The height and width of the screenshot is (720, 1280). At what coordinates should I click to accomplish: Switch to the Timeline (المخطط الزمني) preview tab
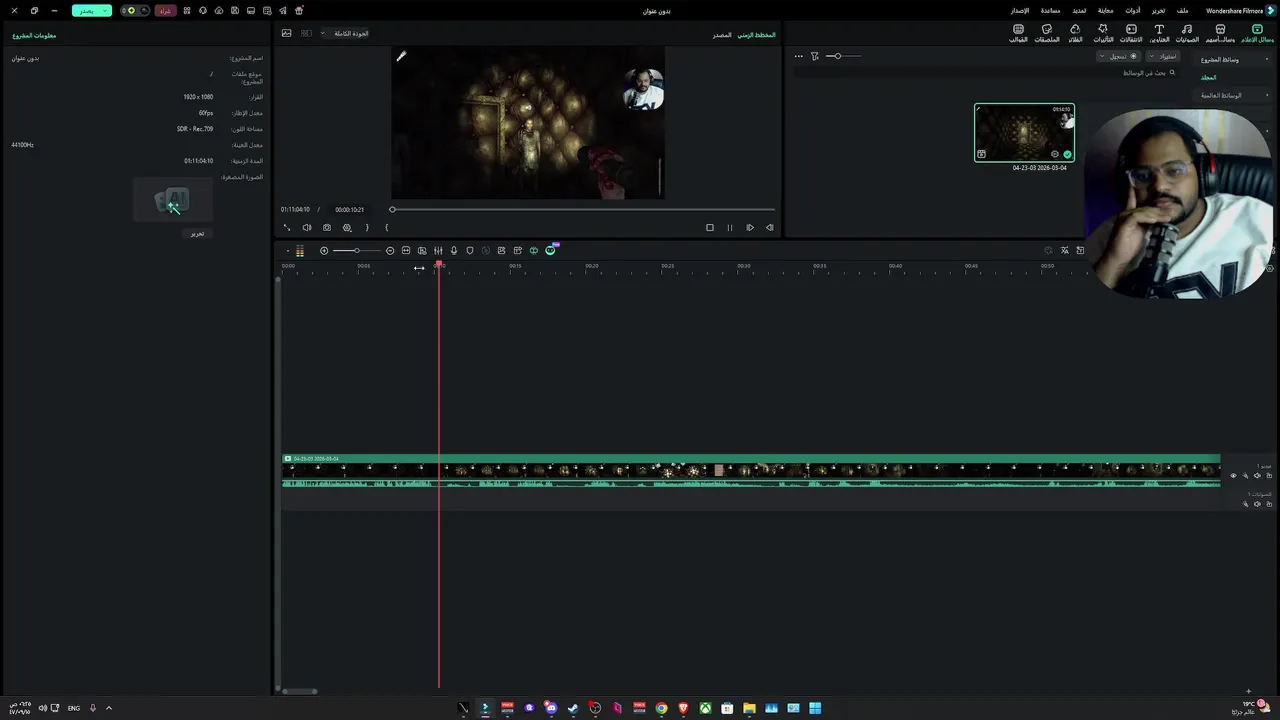(757, 35)
